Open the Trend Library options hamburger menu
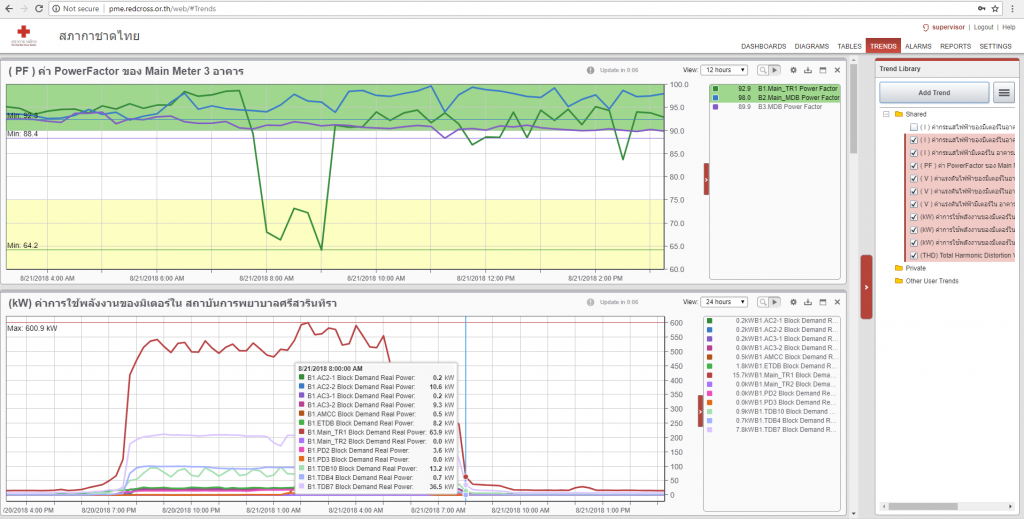The image size is (1024, 519). (x=1004, y=92)
